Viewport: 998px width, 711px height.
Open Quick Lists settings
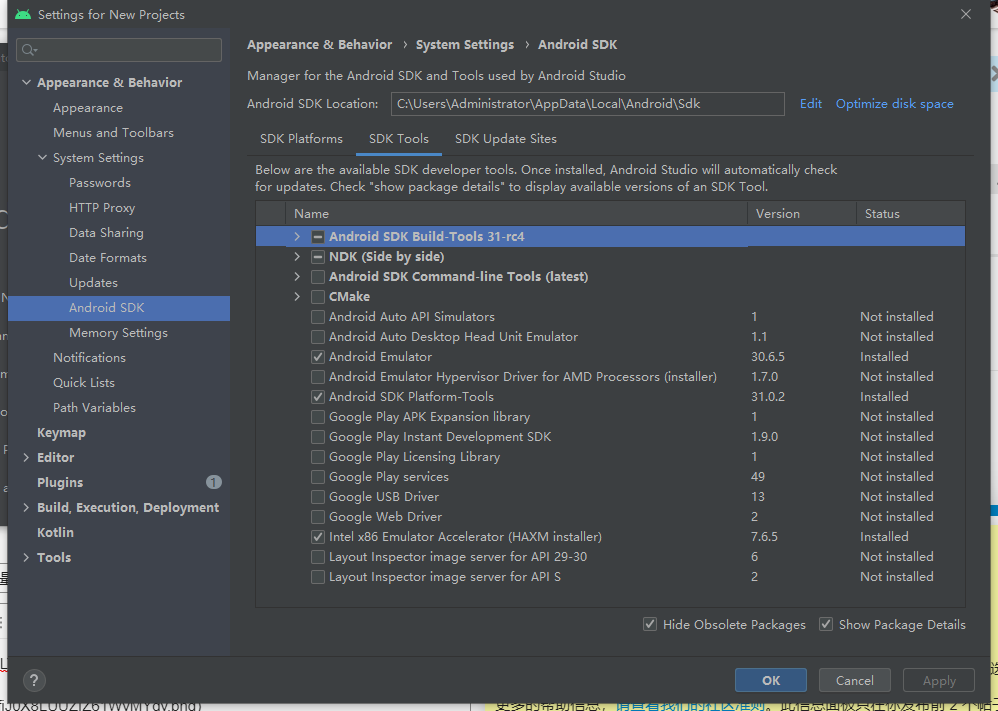84,383
